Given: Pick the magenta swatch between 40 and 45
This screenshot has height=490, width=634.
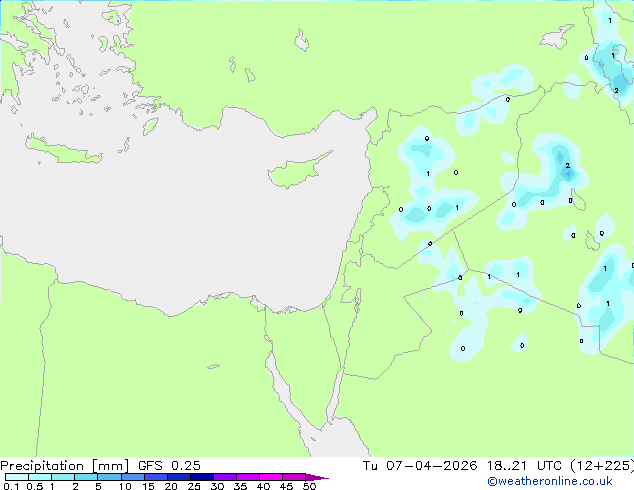Looking at the screenshot, I should (271, 477).
